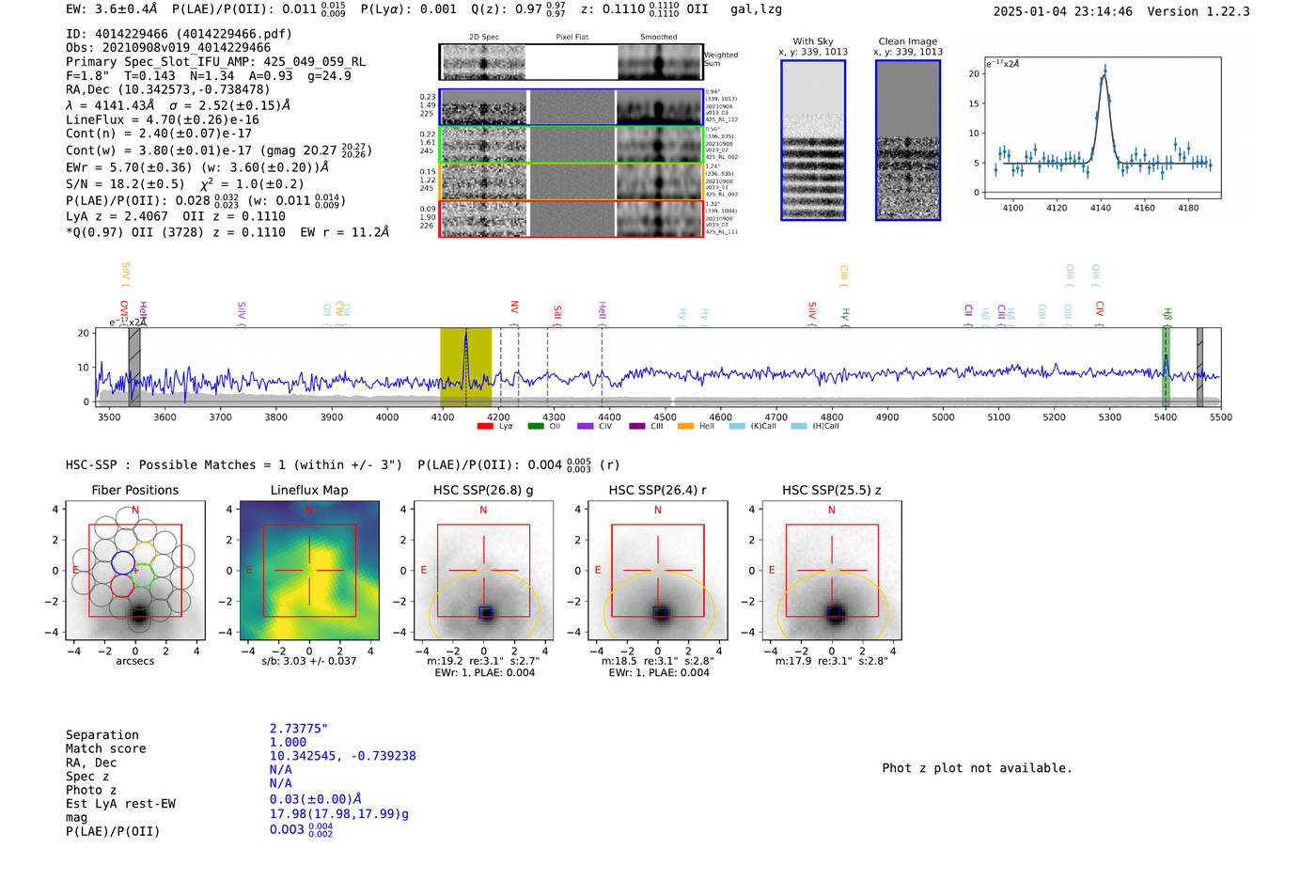Click the hatched gray band near 3550Å

click(x=134, y=368)
